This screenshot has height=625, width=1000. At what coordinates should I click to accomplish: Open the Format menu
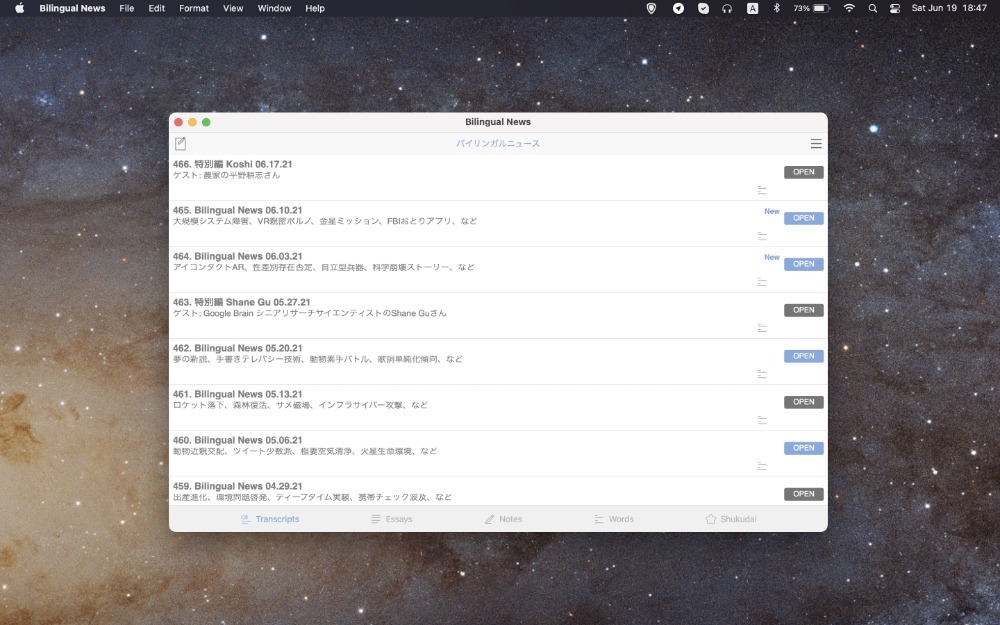(194, 8)
